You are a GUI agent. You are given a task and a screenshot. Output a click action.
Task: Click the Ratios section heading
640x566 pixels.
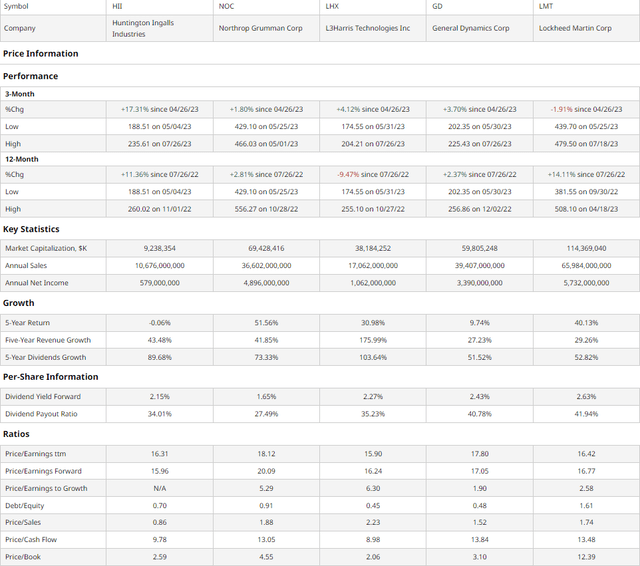click(16, 434)
